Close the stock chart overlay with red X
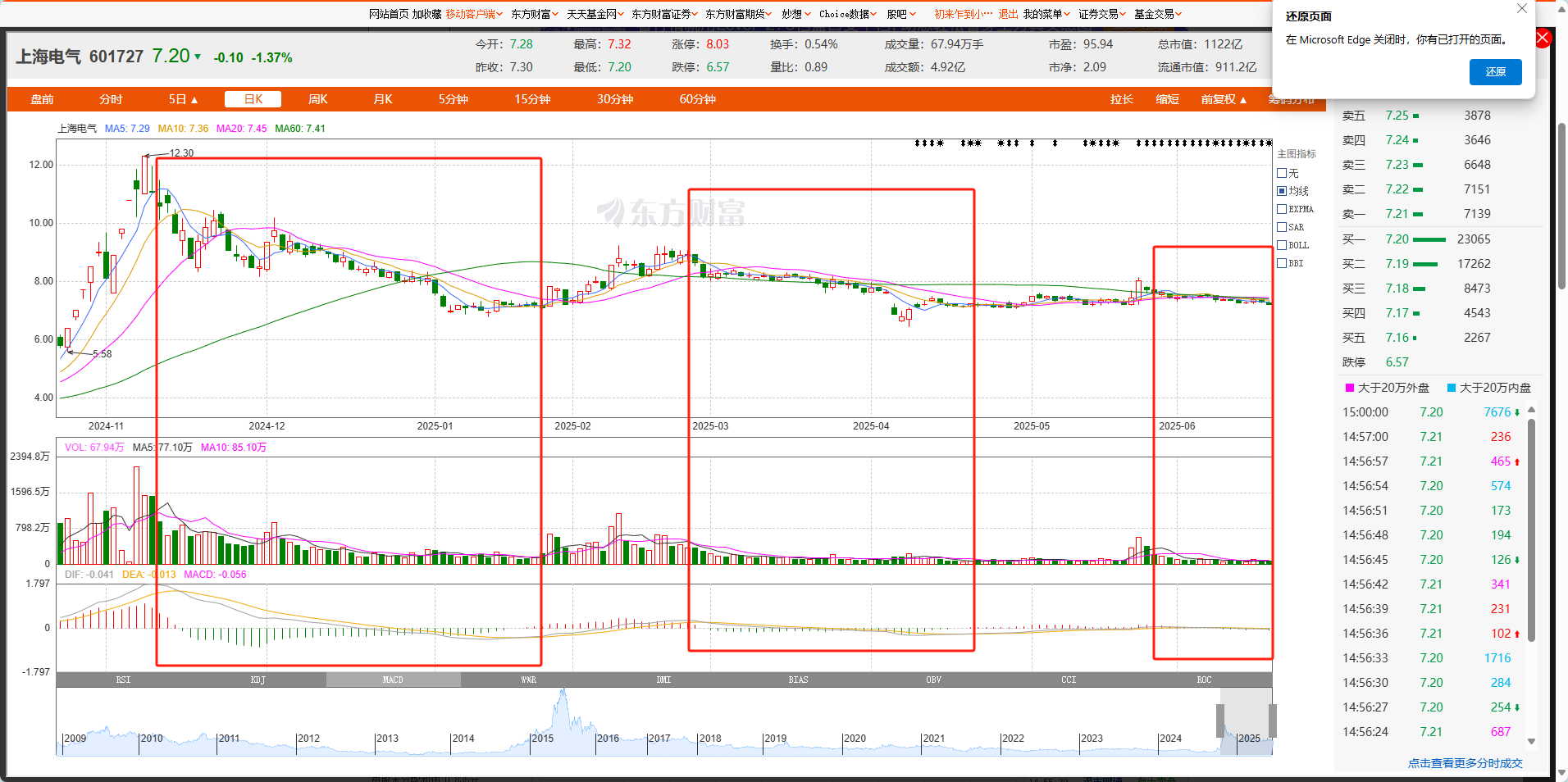The height and width of the screenshot is (782, 1568). click(x=1542, y=38)
